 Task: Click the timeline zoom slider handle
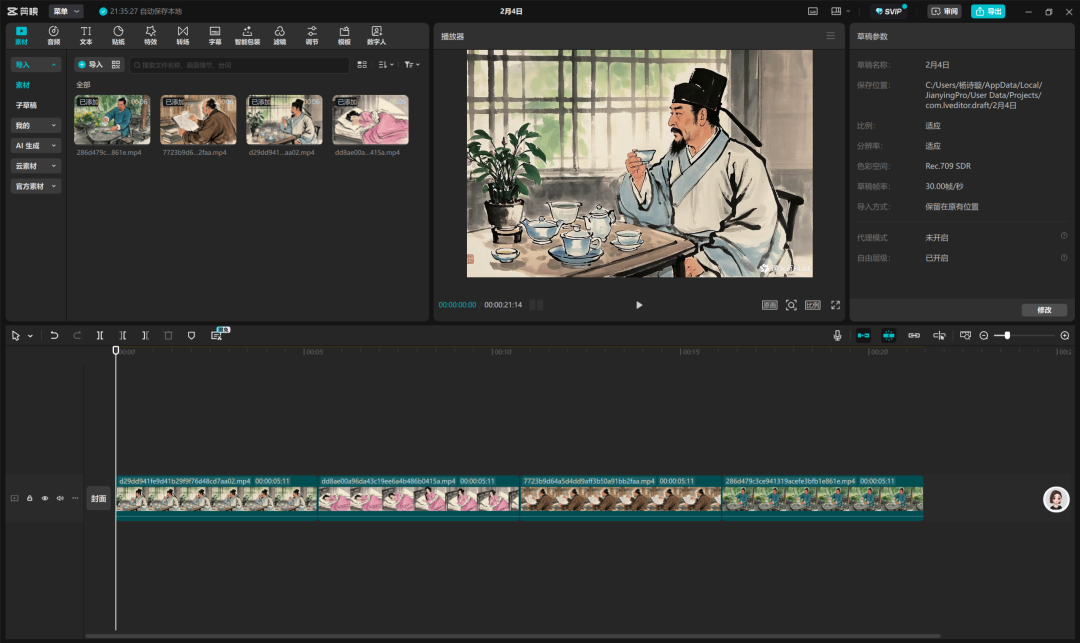1007,336
